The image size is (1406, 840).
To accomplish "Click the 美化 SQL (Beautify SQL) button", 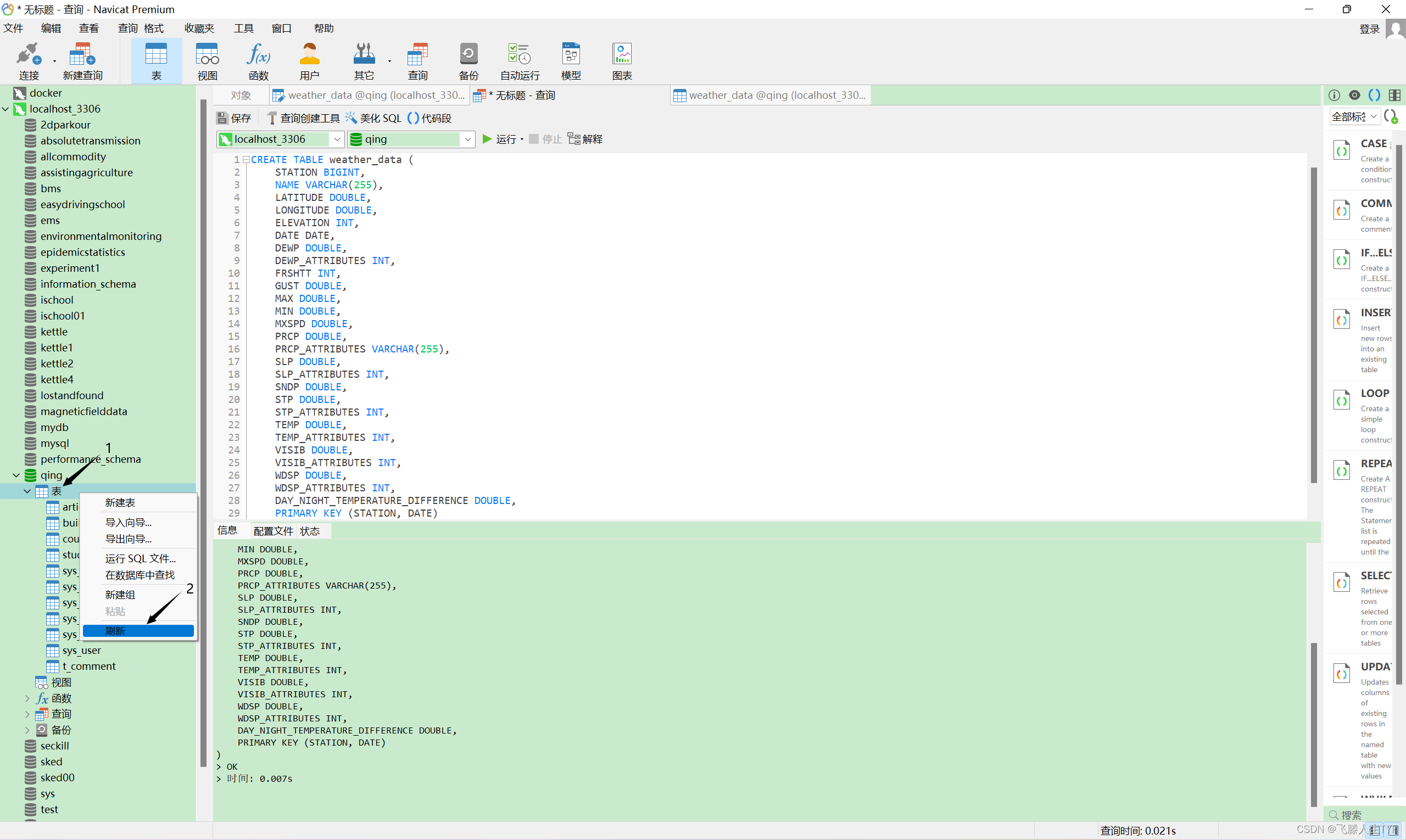I will [373, 118].
